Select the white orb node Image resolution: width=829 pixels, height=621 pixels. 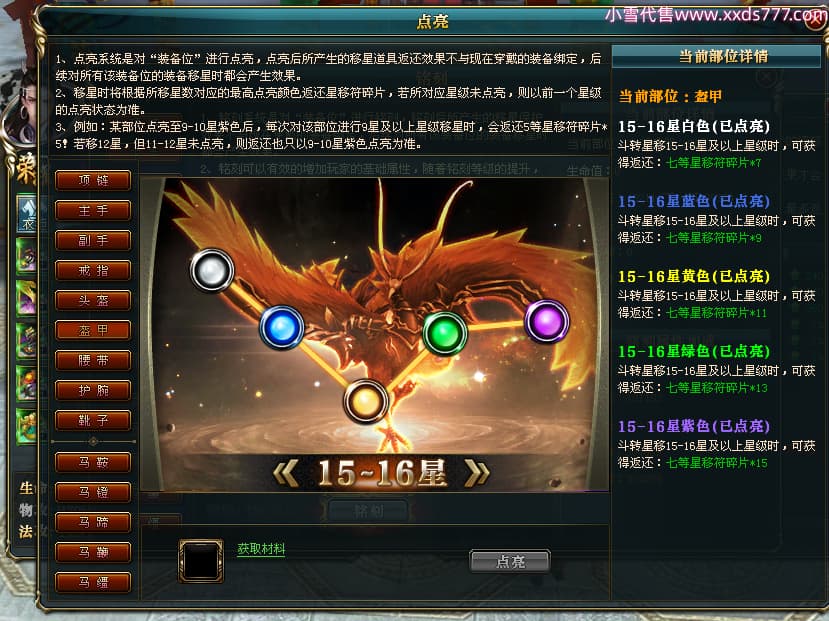click(x=212, y=271)
